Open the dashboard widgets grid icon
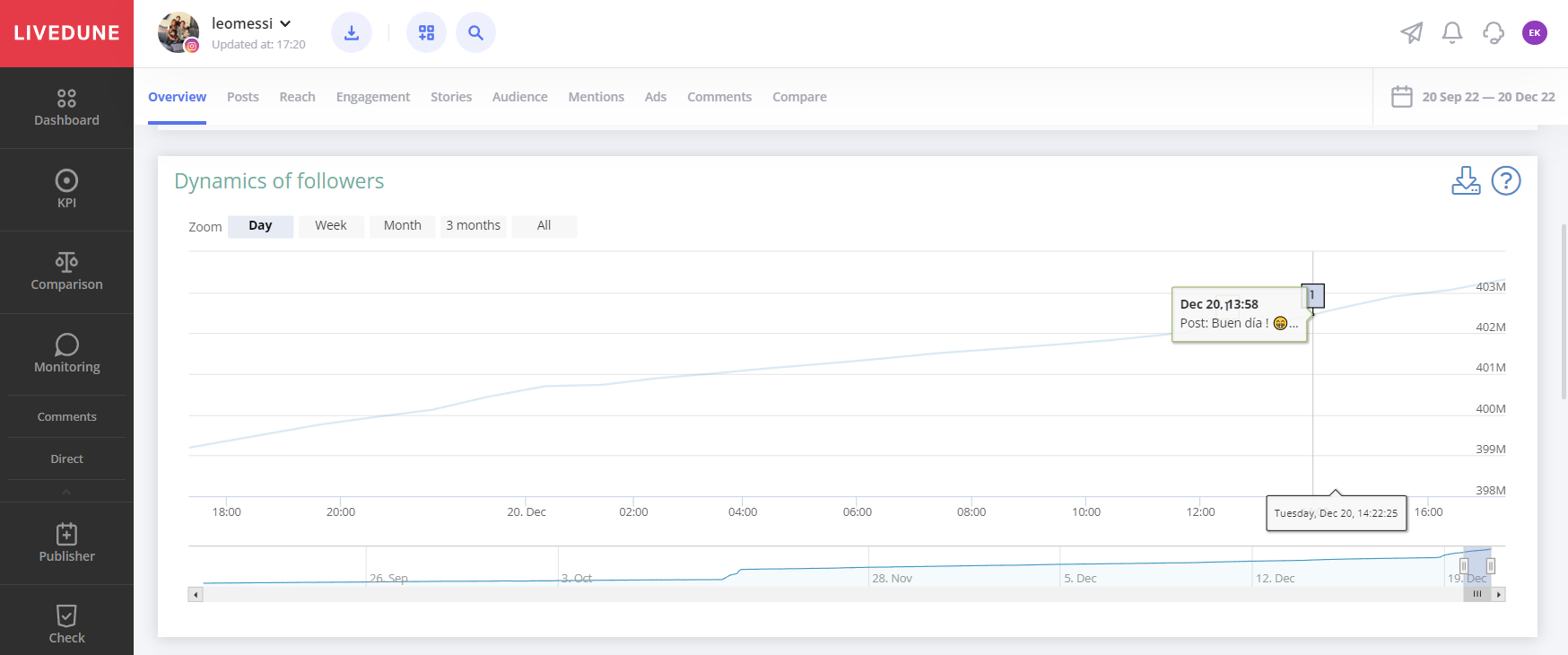 pos(426,33)
